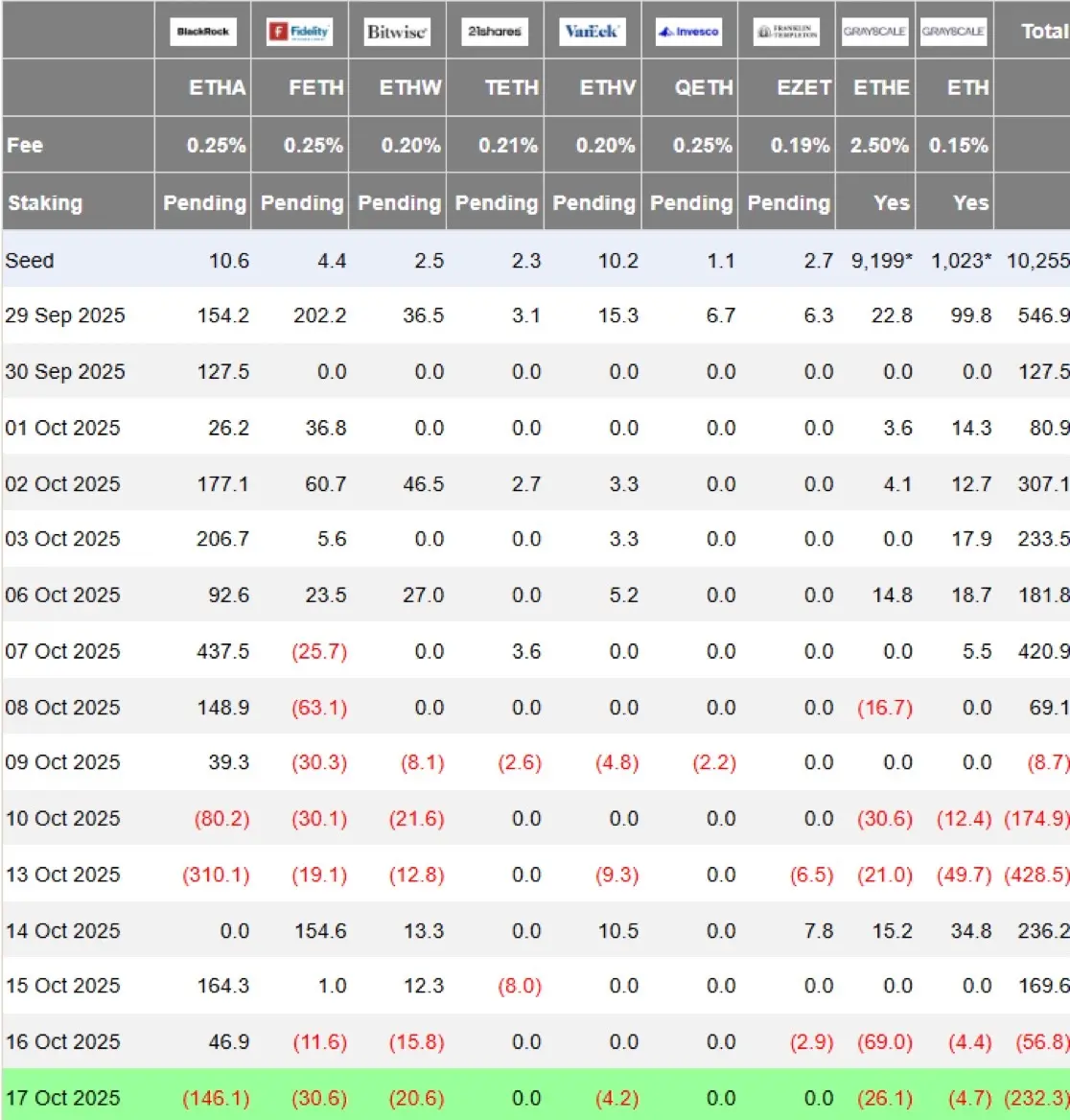
Task: Click the 10 Oct 2025 date
Action: 63,818
